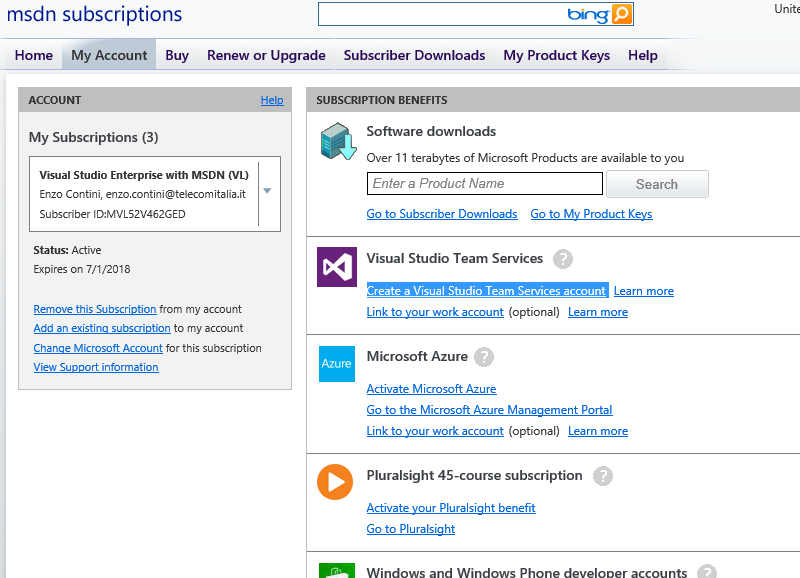Image resolution: width=800 pixels, height=578 pixels.
Task: Click the blue Azure logo tile
Action: (x=336, y=364)
